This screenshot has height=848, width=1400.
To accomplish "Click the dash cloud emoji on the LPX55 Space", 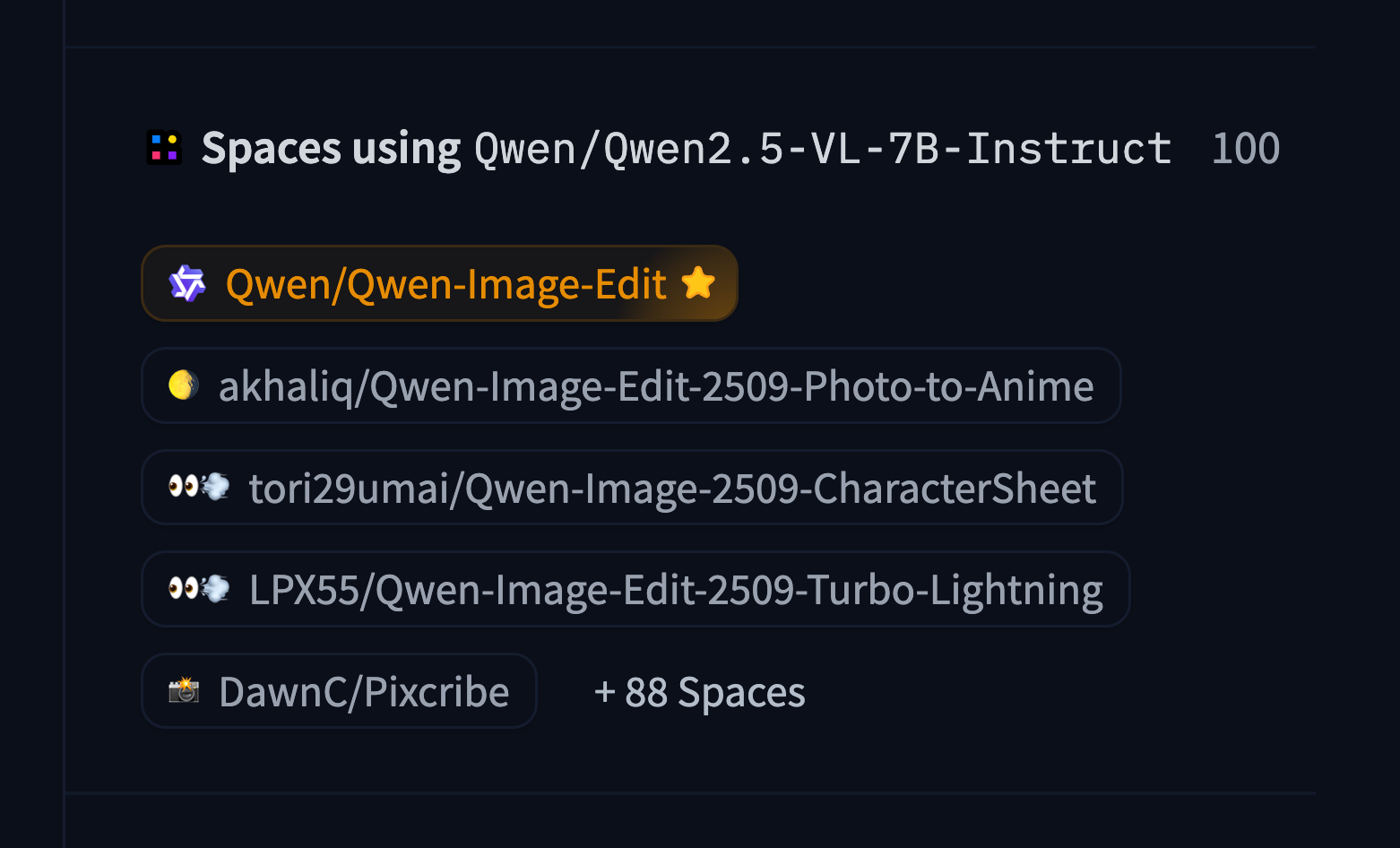I will [215, 589].
